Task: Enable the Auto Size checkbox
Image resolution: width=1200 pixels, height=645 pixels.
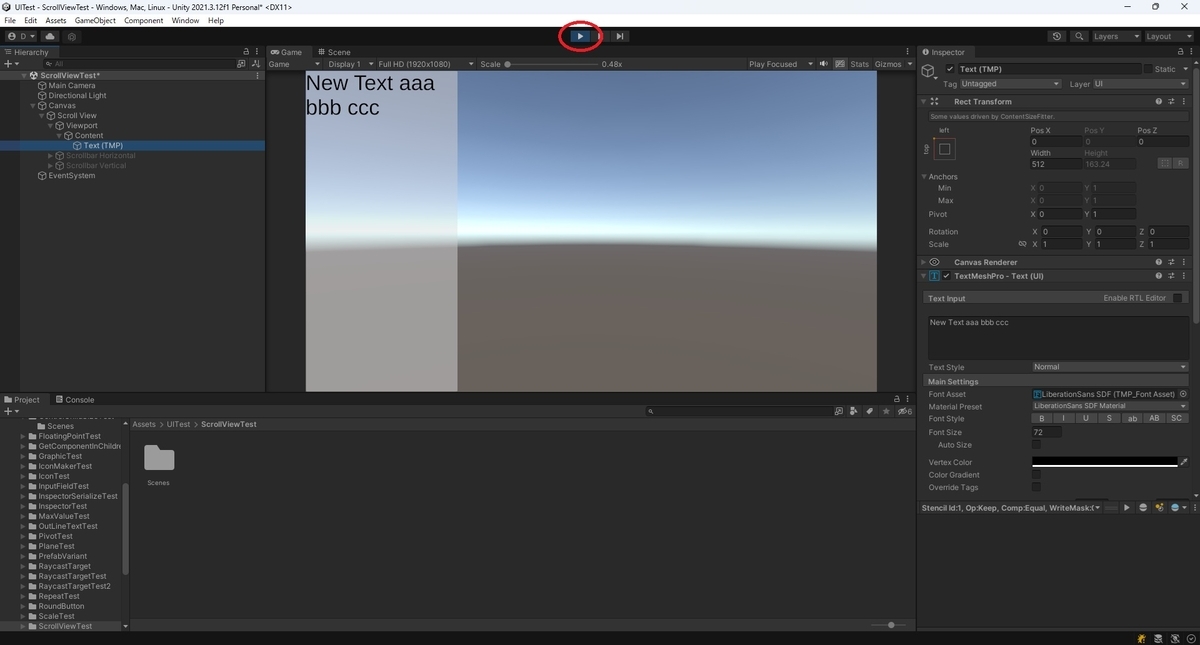Action: (x=1036, y=444)
